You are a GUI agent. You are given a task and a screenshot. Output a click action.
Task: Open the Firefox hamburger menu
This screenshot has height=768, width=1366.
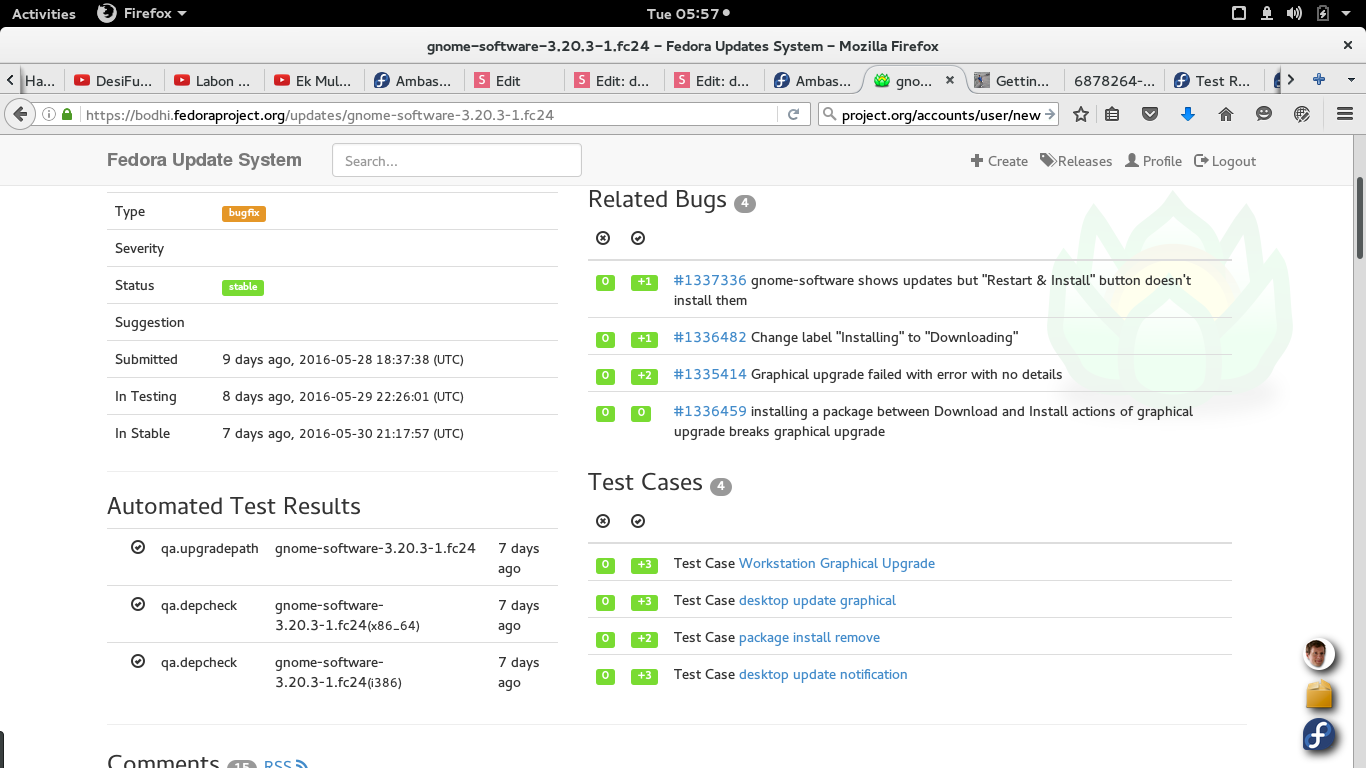(1345, 114)
